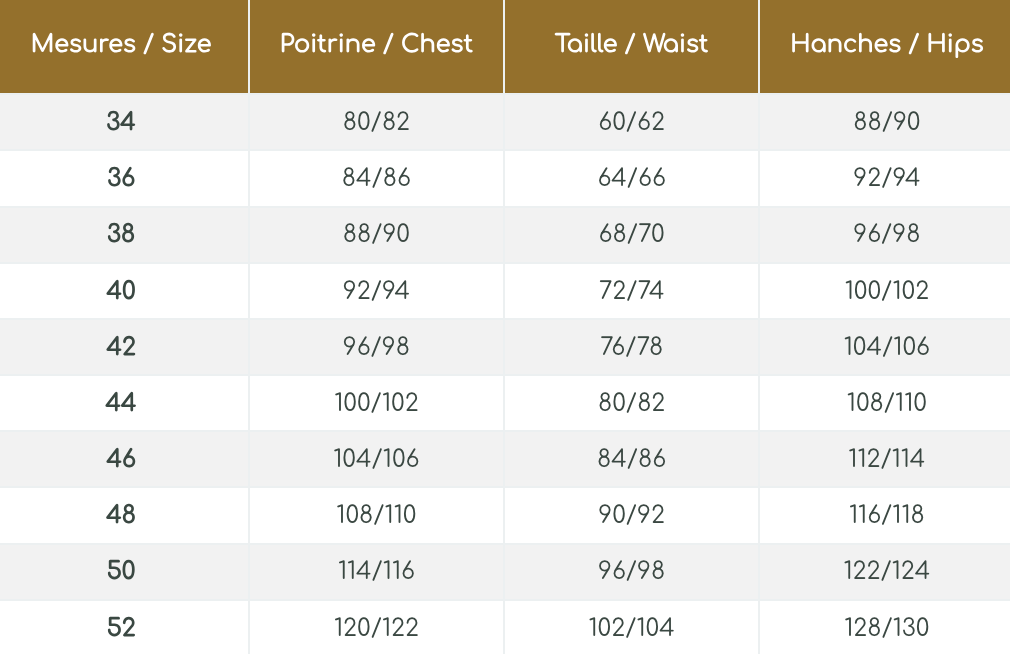The width and height of the screenshot is (1010, 654).
Task: Click the size 50 row label
Action: click(121, 571)
